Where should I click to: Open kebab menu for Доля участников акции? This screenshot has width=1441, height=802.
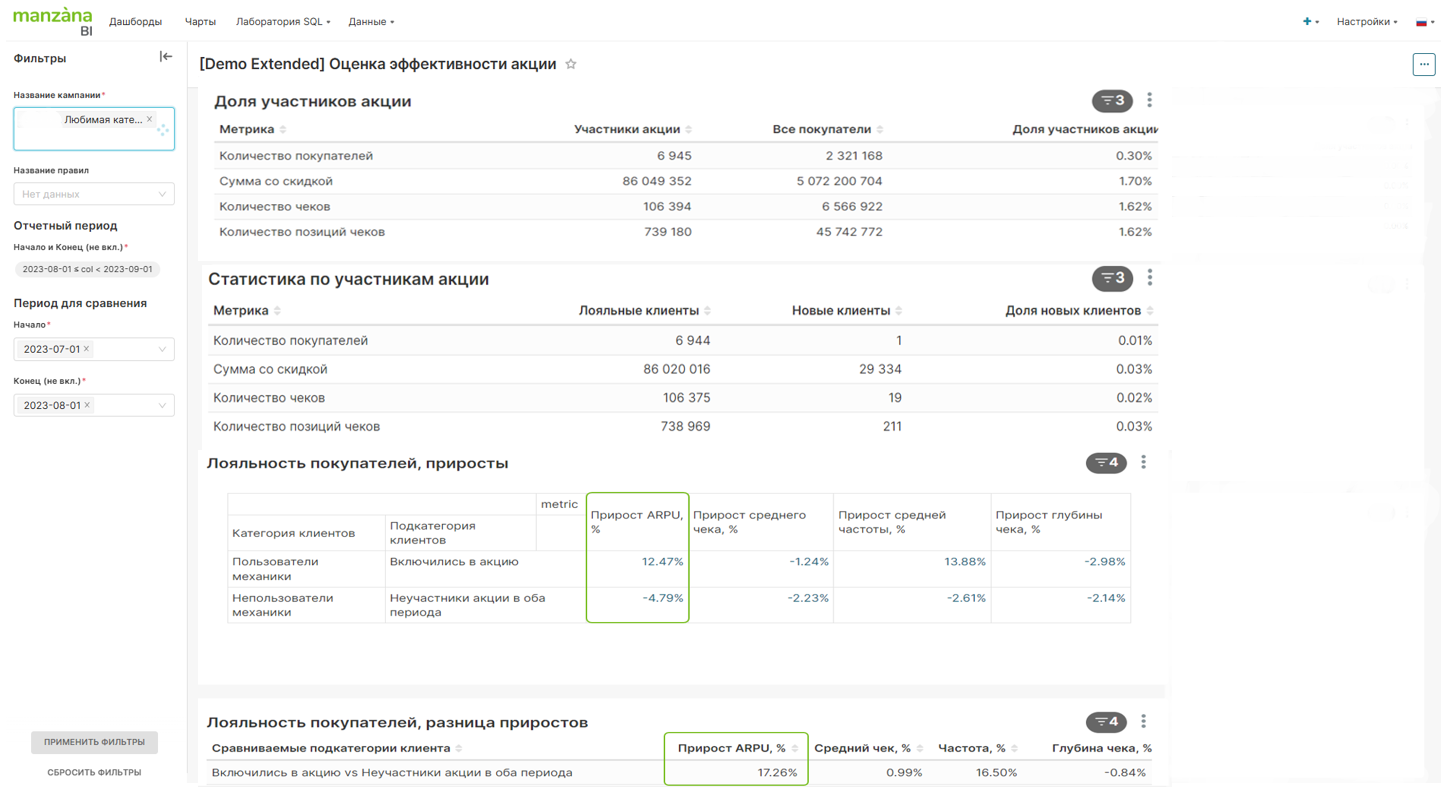1149,100
